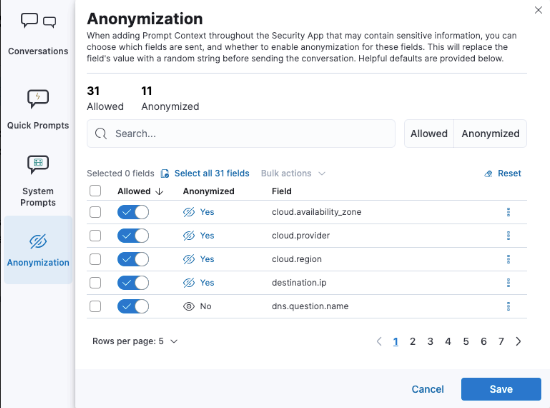Check the cloud.region row checkbox
The height and width of the screenshot is (408, 550).
[x=95, y=259]
